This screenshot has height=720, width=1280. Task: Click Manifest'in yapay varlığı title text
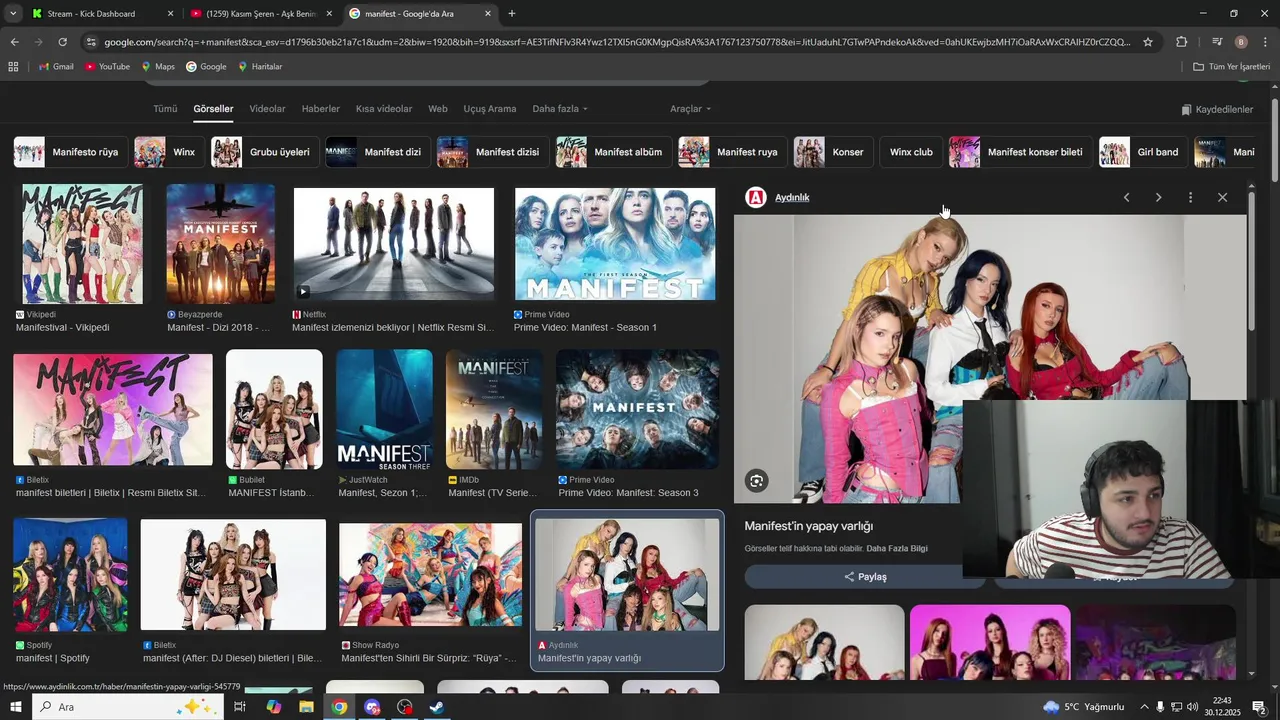coord(809,526)
